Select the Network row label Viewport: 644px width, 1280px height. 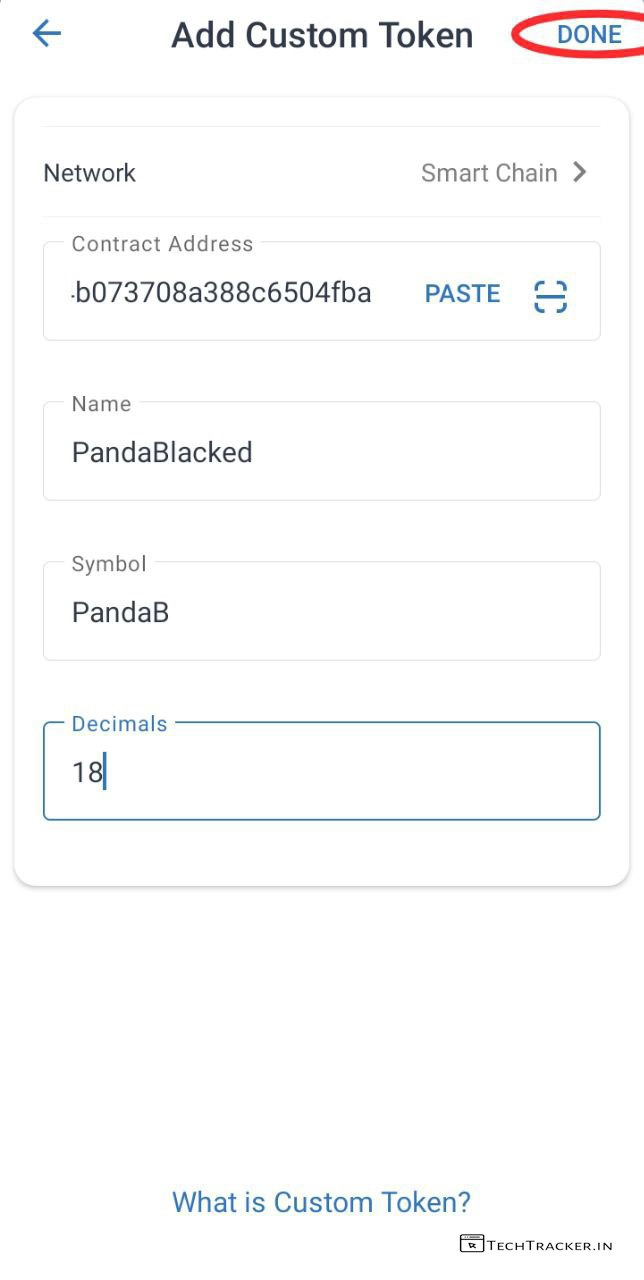[x=90, y=173]
